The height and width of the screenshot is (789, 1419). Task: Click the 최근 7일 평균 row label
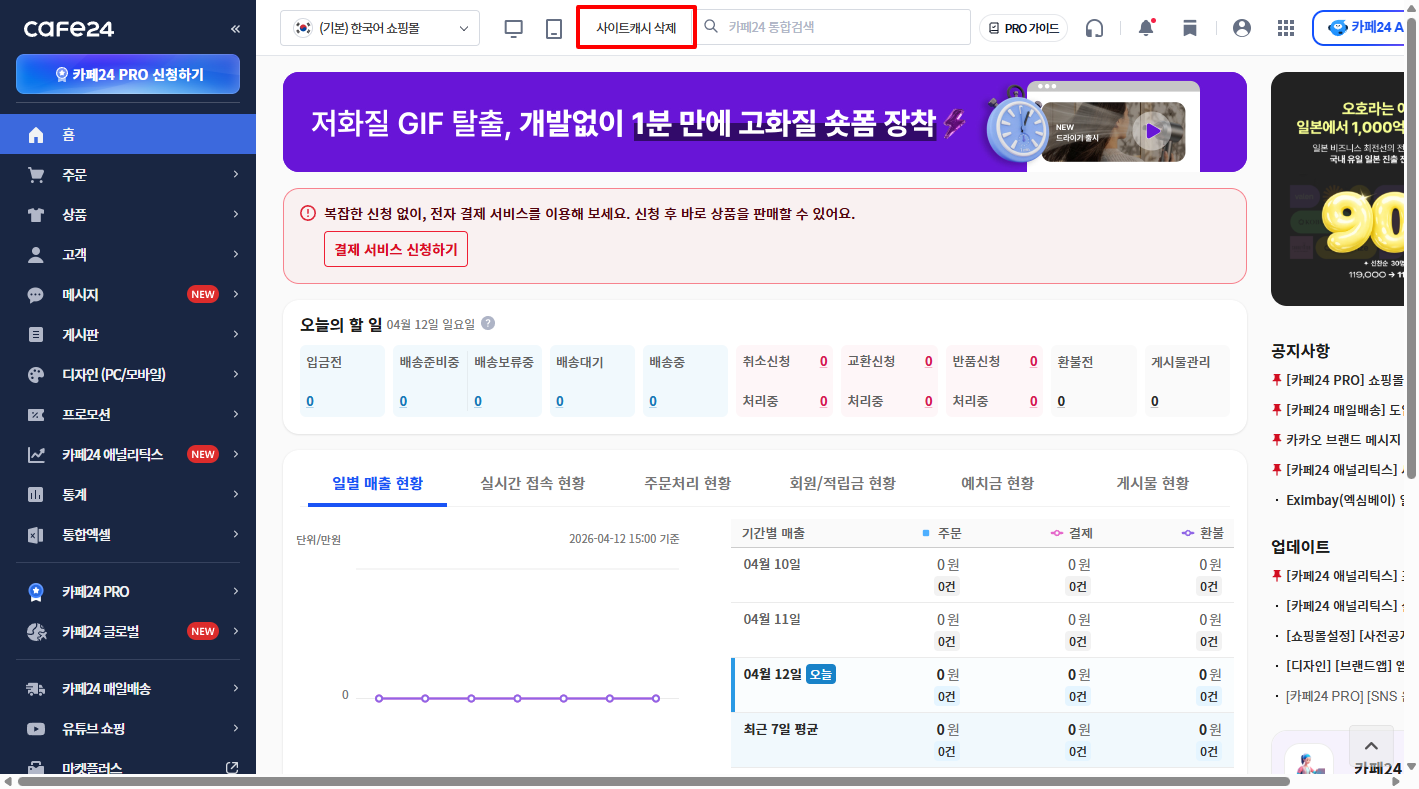pyautogui.click(x=781, y=729)
